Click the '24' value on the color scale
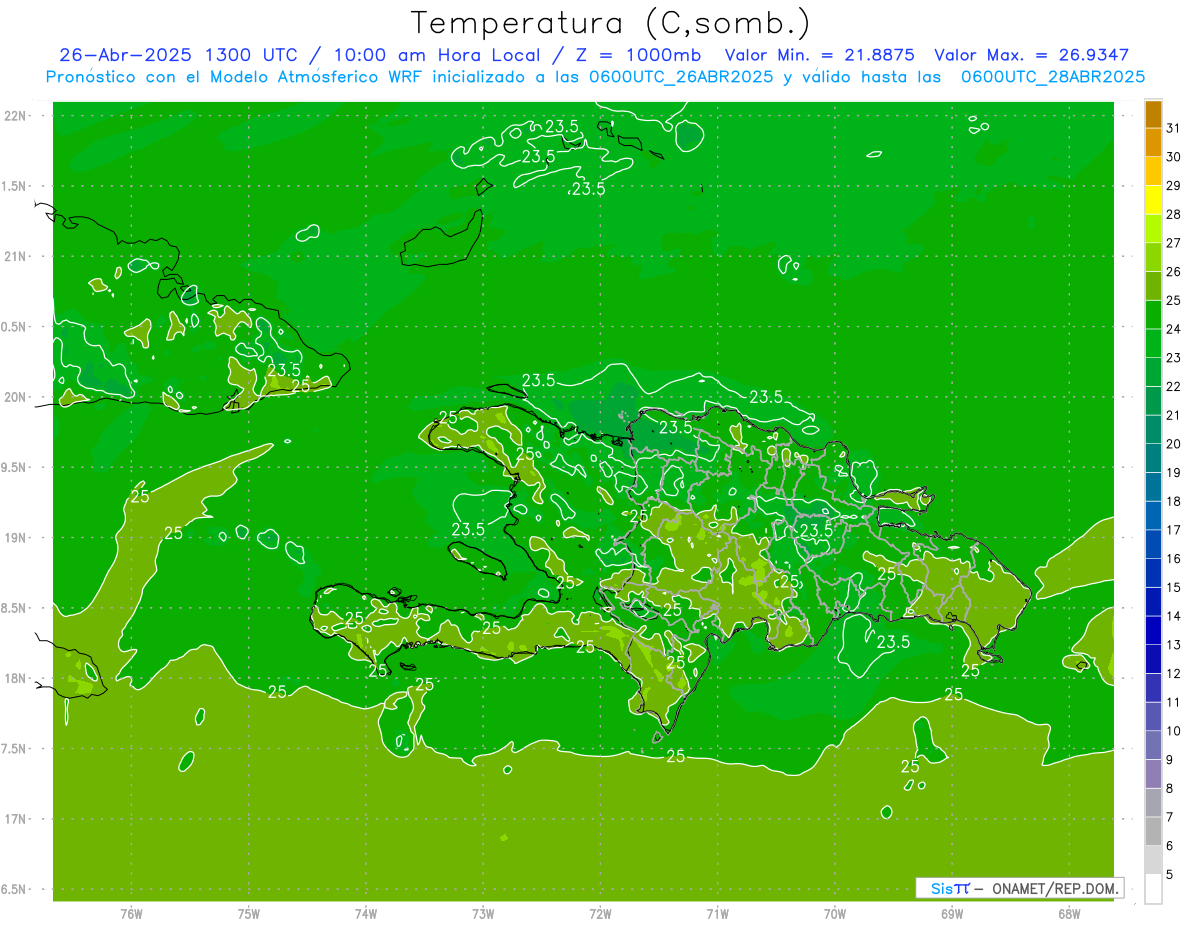The width and height of the screenshot is (1200, 927). (1173, 329)
